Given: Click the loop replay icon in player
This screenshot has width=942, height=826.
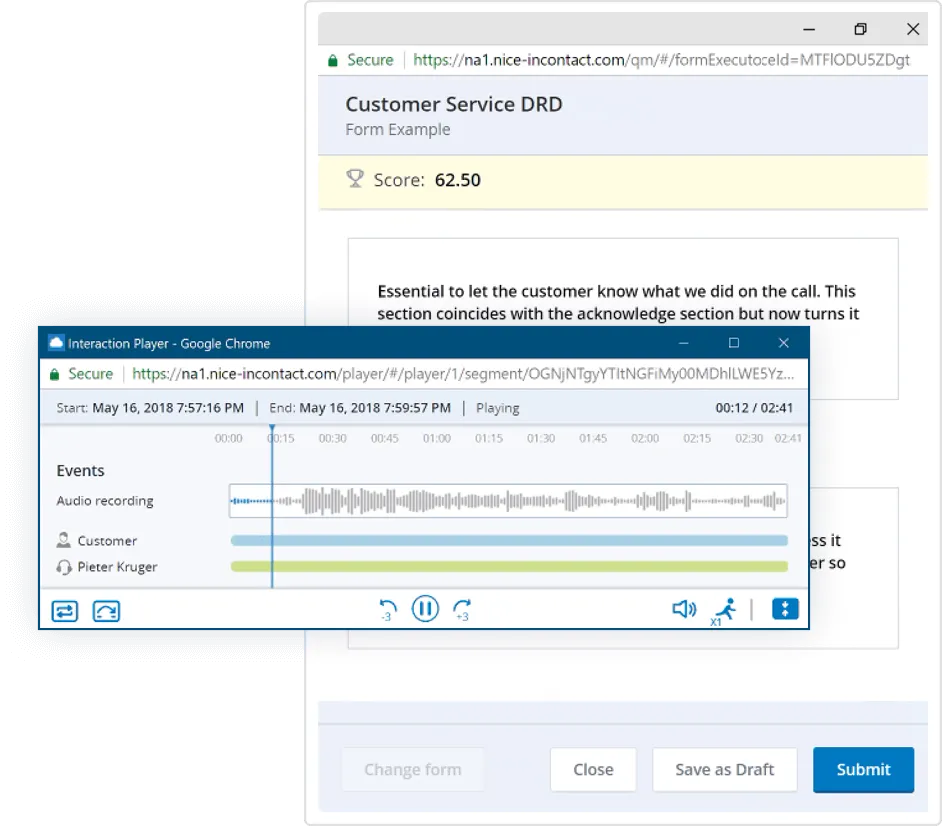Looking at the screenshot, I should coord(106,610).
